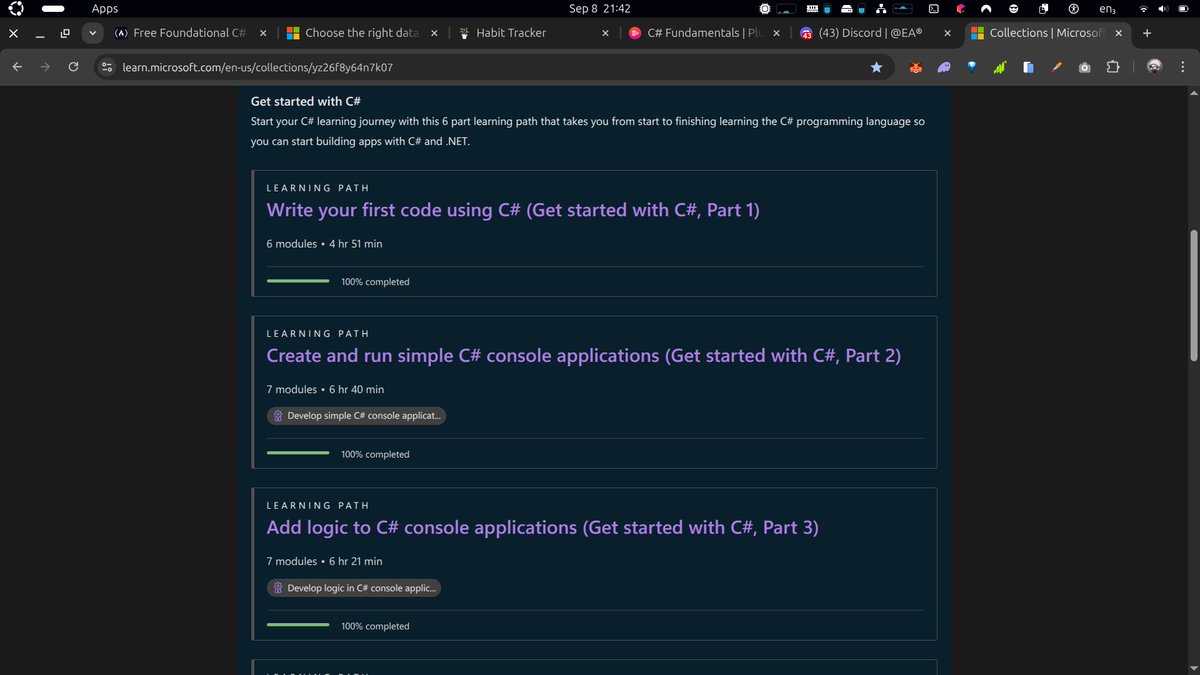The image size is (1200, 675).
Task: Open the camera screenshot extension
Action: [x=1085, y=67]
